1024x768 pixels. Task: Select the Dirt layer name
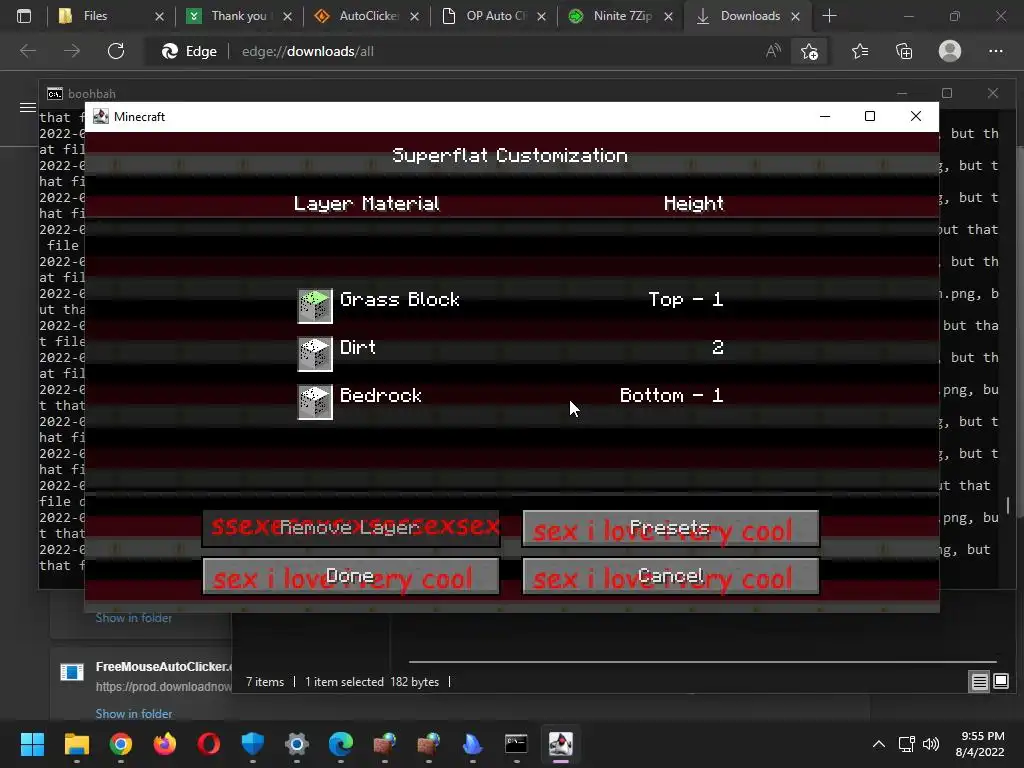[358, 347]
